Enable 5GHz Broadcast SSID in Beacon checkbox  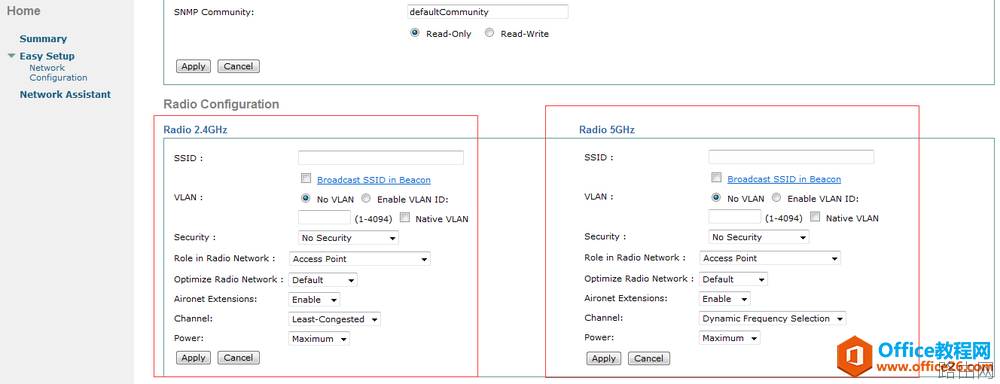click(x=716, y=178)
